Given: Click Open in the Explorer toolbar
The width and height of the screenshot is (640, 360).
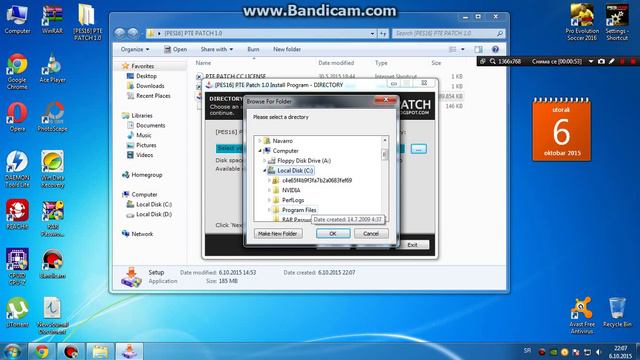Looking at the screenshot, I should [176, 49].
